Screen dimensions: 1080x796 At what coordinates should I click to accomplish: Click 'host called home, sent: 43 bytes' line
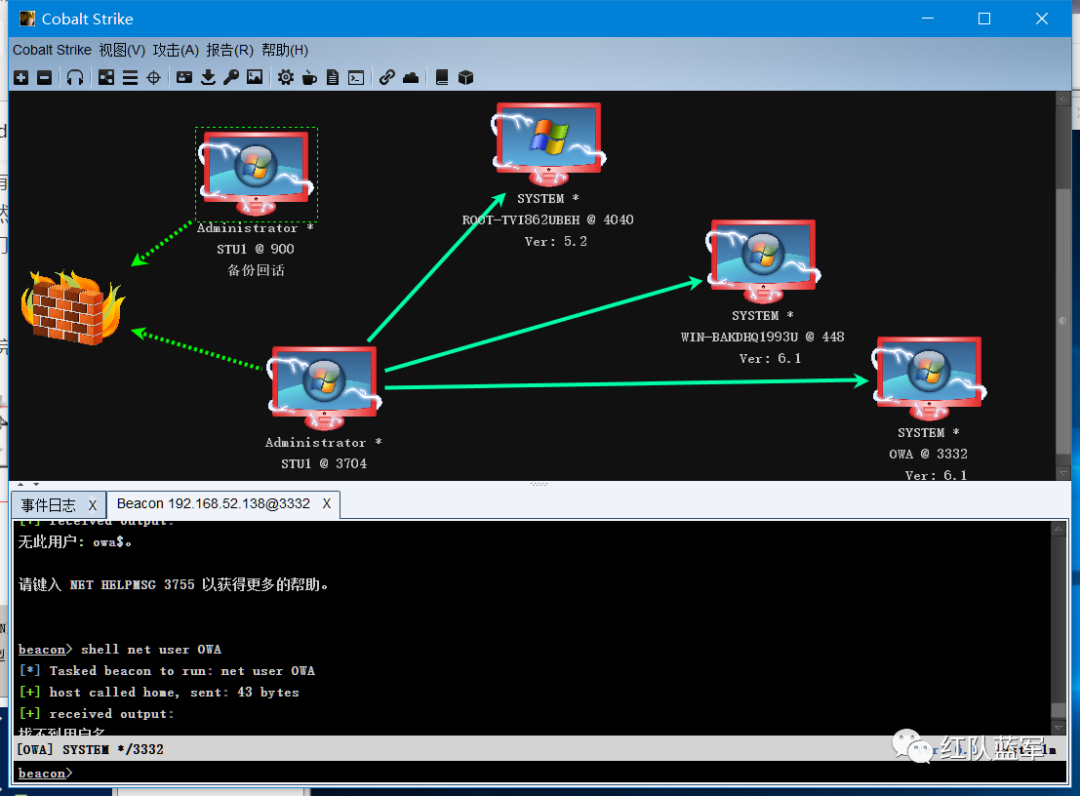pyautogui.click(x=174, y=692)
